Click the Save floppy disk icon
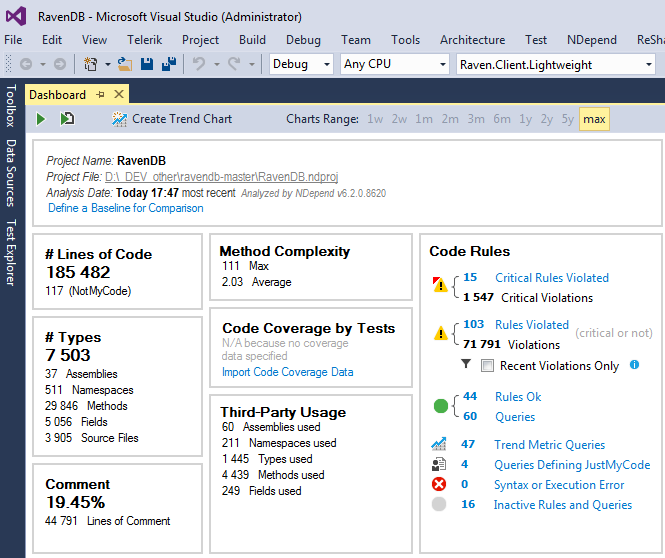This screenshot has width=665, height=558. [147, 64]
